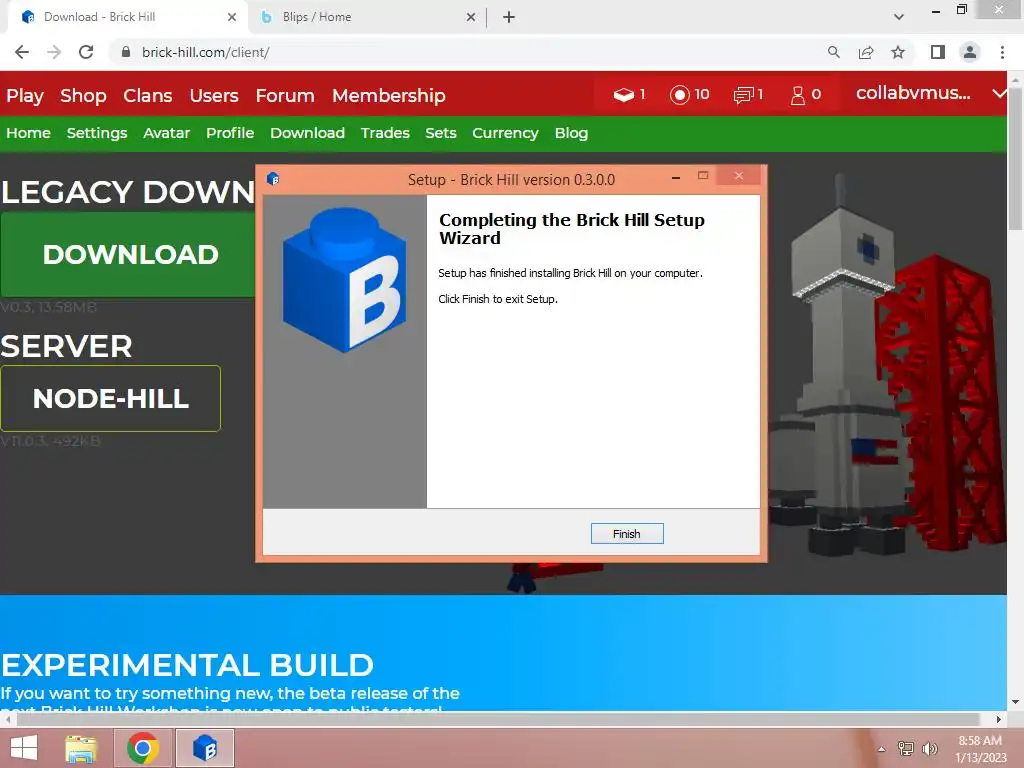Click the network tray icon
The width and height of the screenshot is (1024, 768).
point(906,749)
